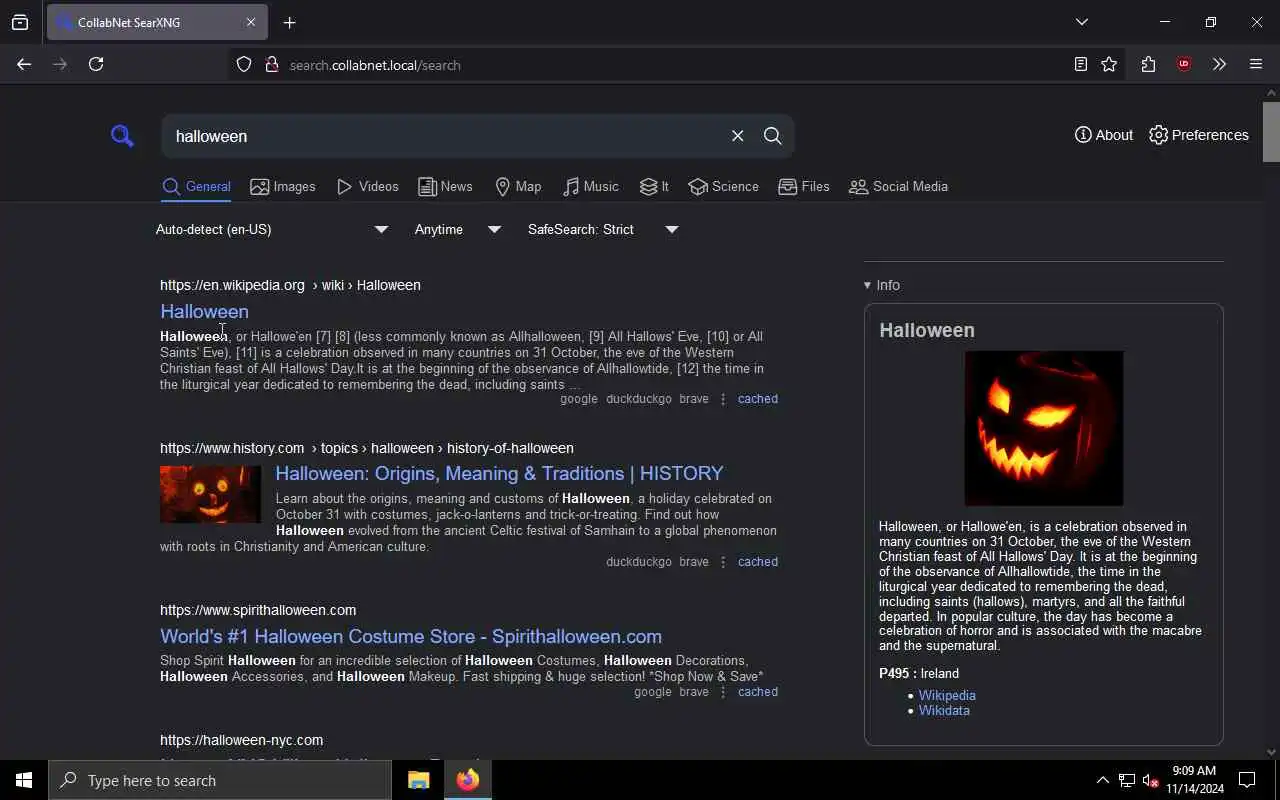
Task: Open more options for history.com result
Action: coord(723,562)
